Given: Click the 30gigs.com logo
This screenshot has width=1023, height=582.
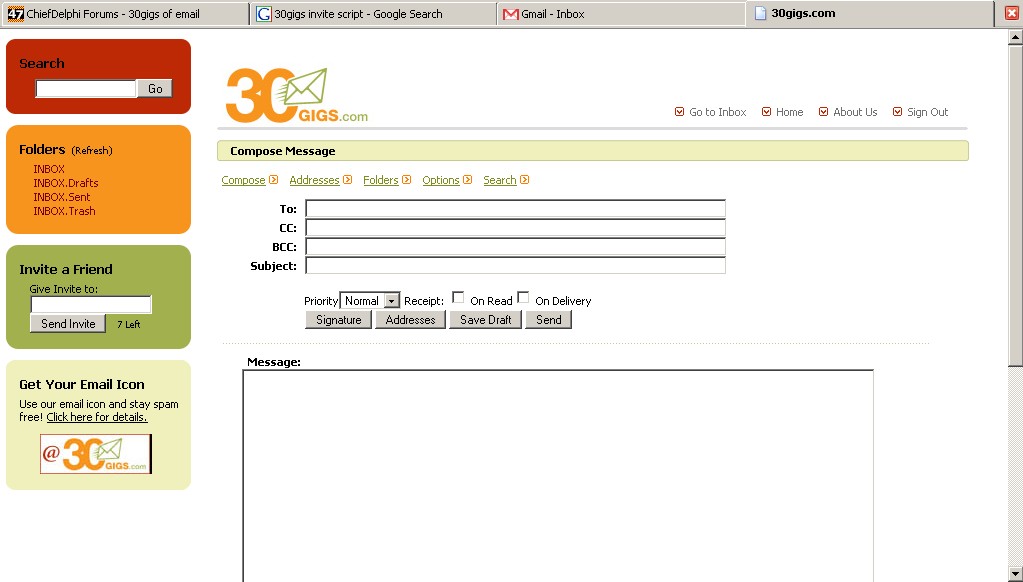Looking at the screenshot, I should click(297, 95).
